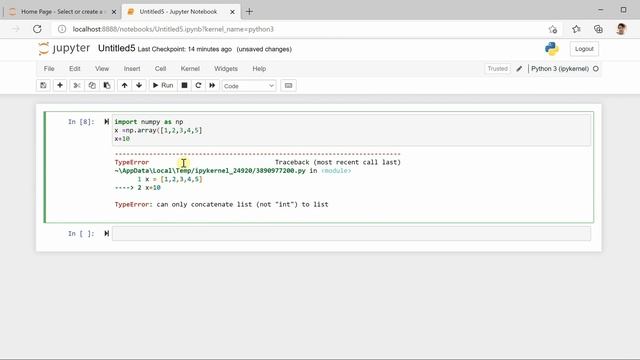Cut selected cells with scissors icon
This screenshot has width=640, height=360.
(x=76, y=85)
